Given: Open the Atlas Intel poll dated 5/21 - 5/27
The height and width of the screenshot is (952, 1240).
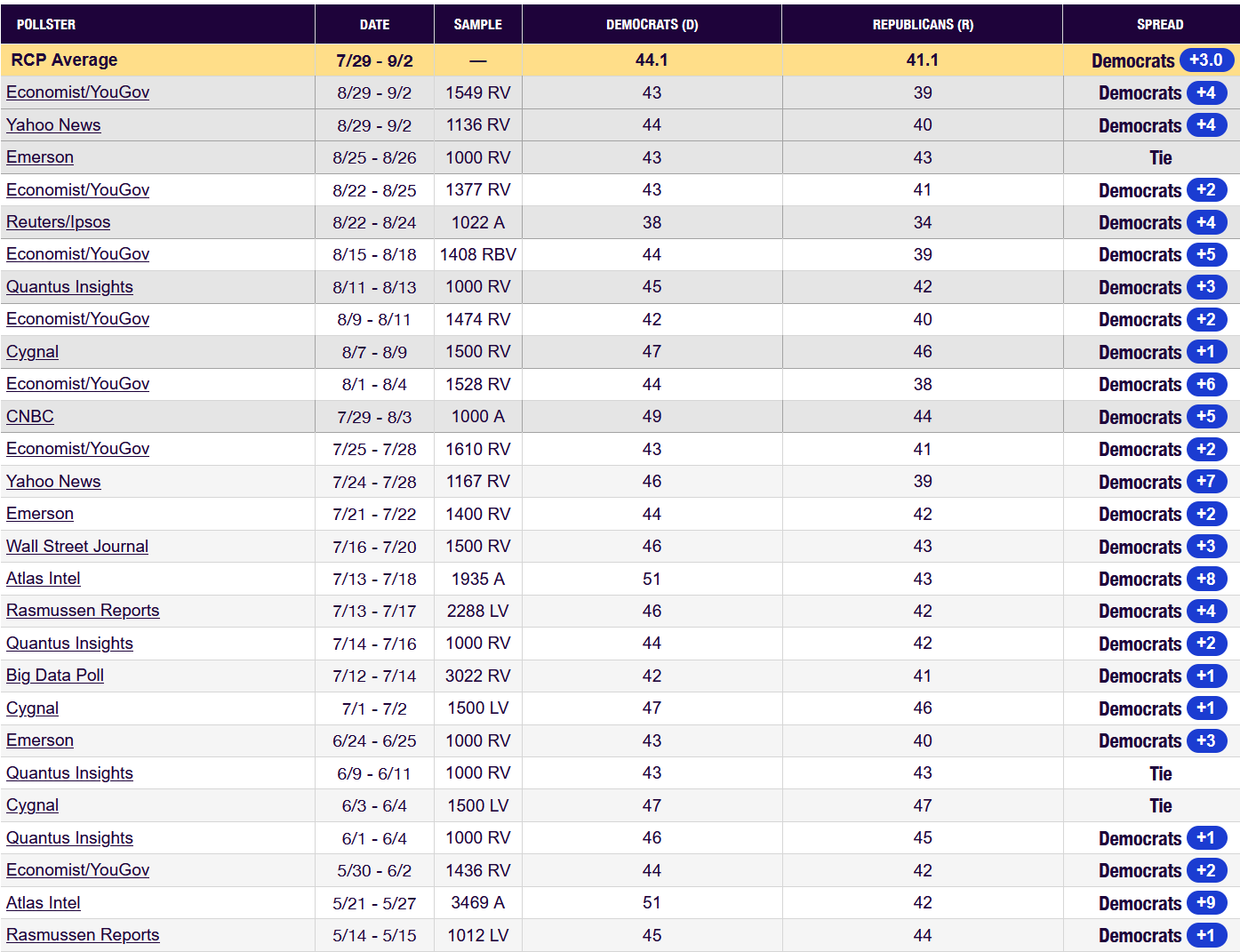Looking at the screenshot, I should (44, 903).
